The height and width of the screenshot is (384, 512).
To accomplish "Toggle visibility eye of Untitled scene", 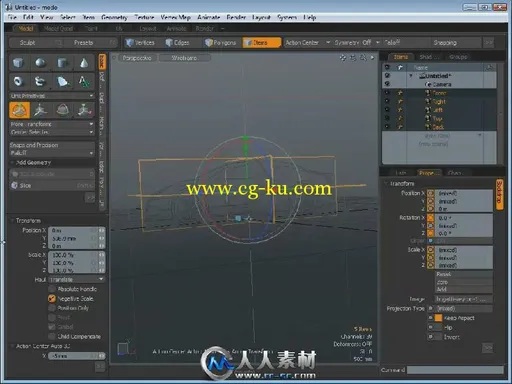I will [x=387, y=76].
